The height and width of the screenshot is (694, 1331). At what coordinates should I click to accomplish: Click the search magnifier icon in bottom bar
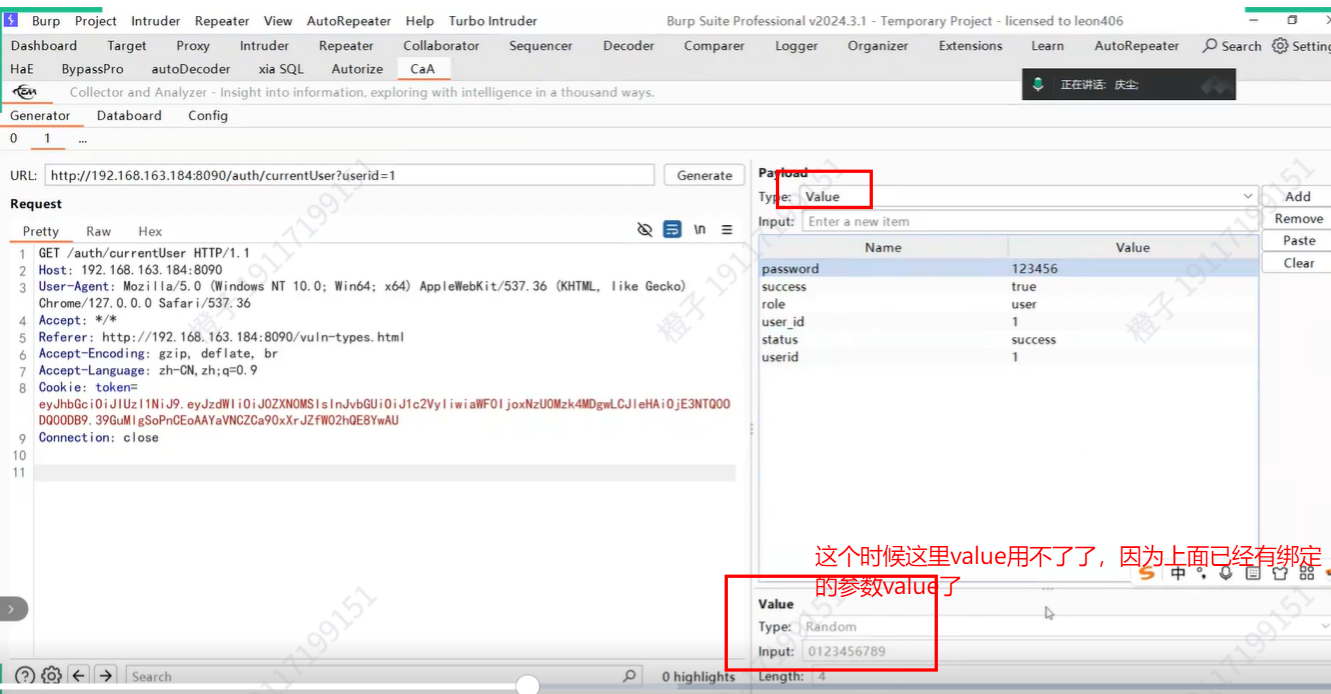(629, 676)
